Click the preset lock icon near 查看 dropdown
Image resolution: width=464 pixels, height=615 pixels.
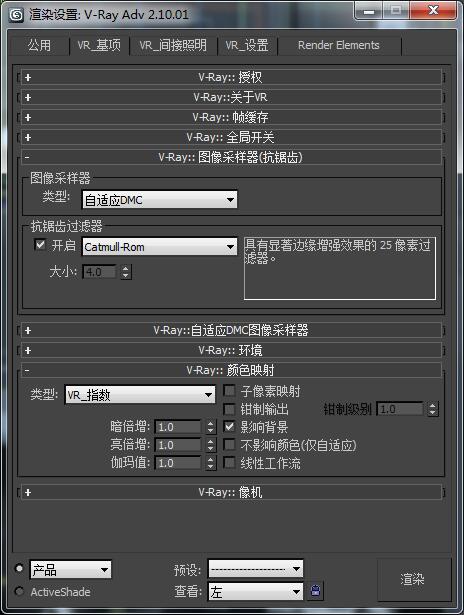tap(316, 590)
